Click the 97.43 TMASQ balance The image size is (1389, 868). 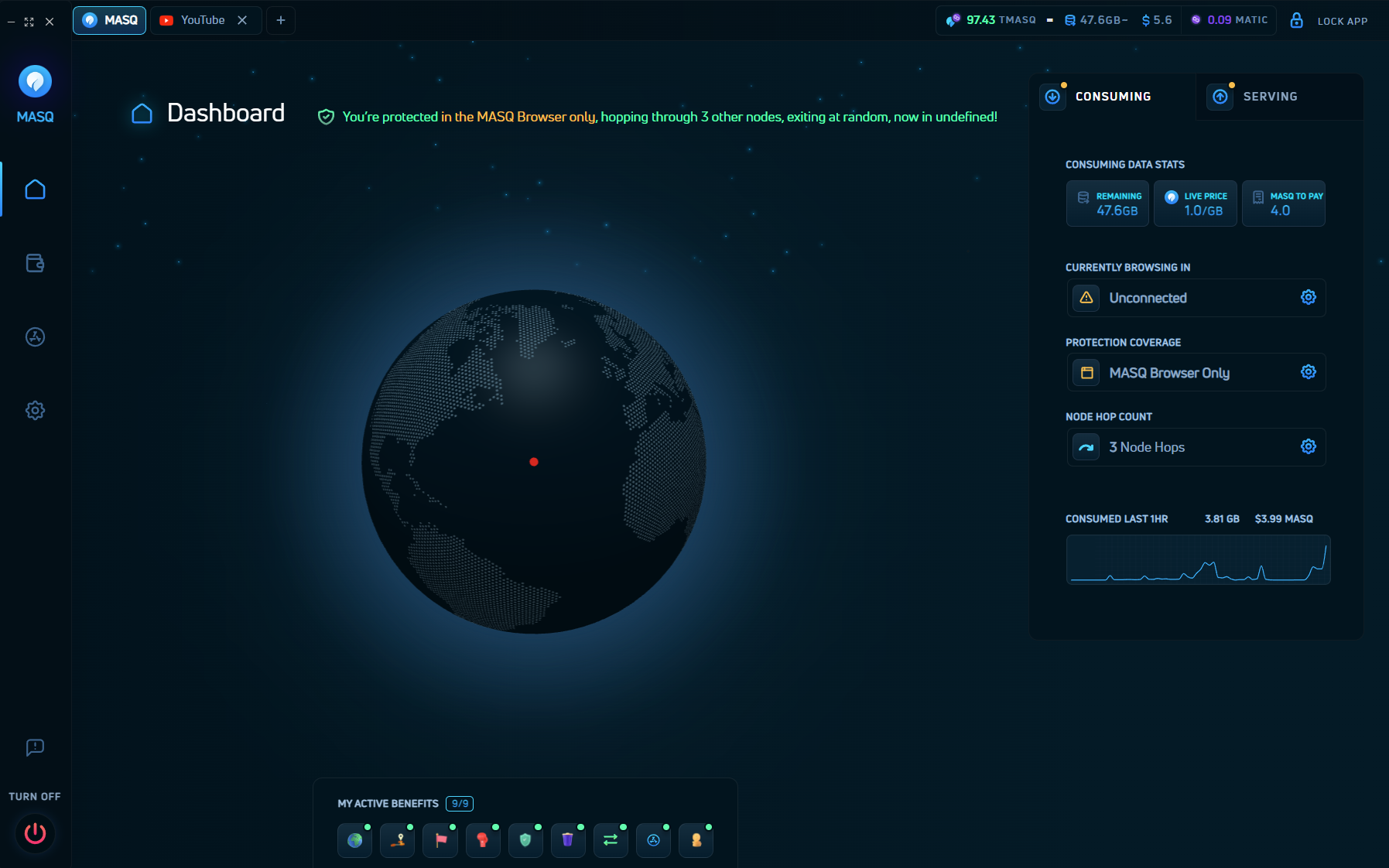(x=991, y=20)
